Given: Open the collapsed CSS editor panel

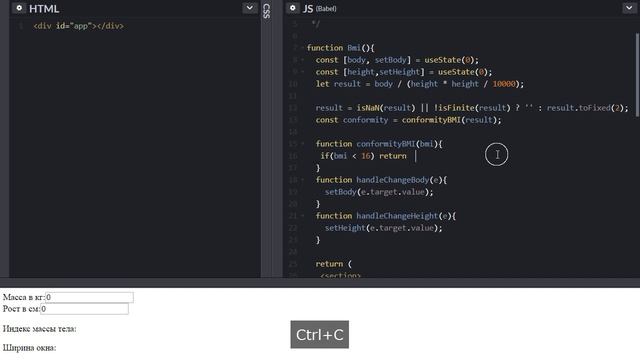Looking at the screenshot, I should [266, 11].
